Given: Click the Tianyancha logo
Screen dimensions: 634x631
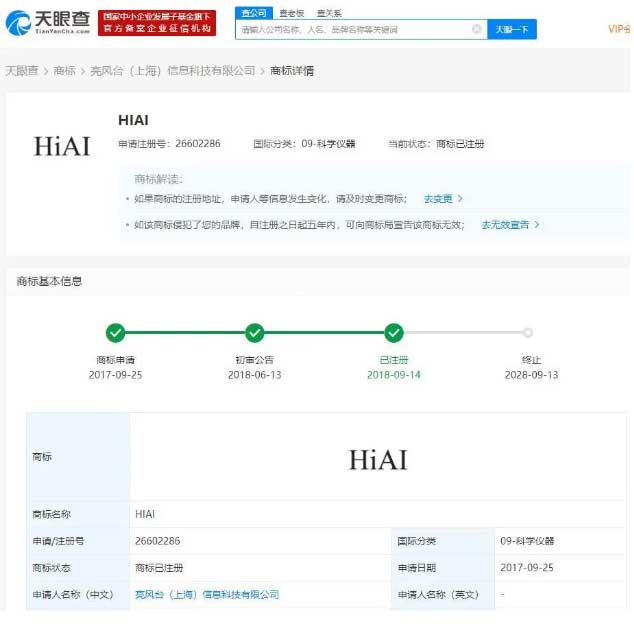Looking at the screenshot, I should pos(48,22).
